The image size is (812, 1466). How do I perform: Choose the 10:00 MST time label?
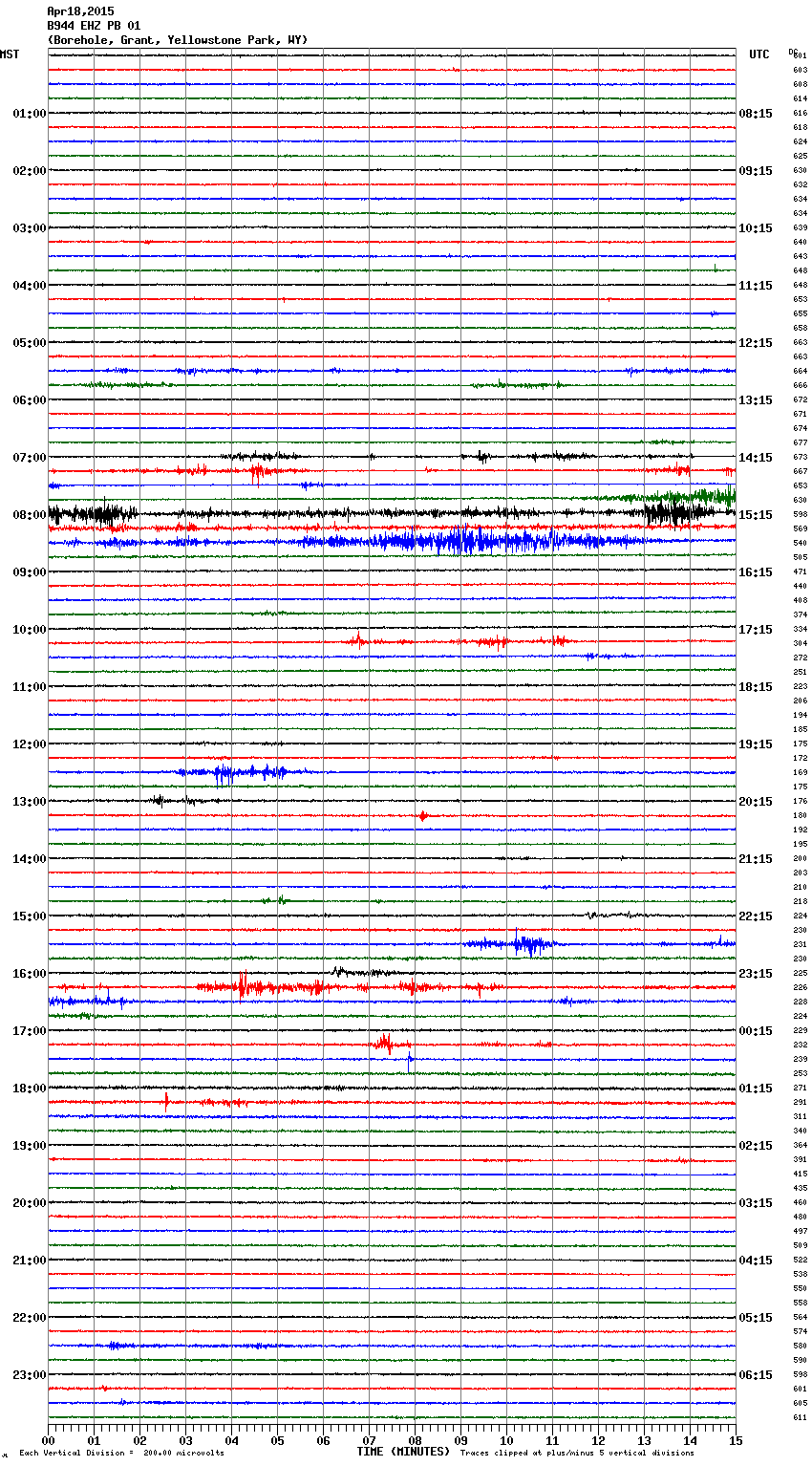coord(30,630)
